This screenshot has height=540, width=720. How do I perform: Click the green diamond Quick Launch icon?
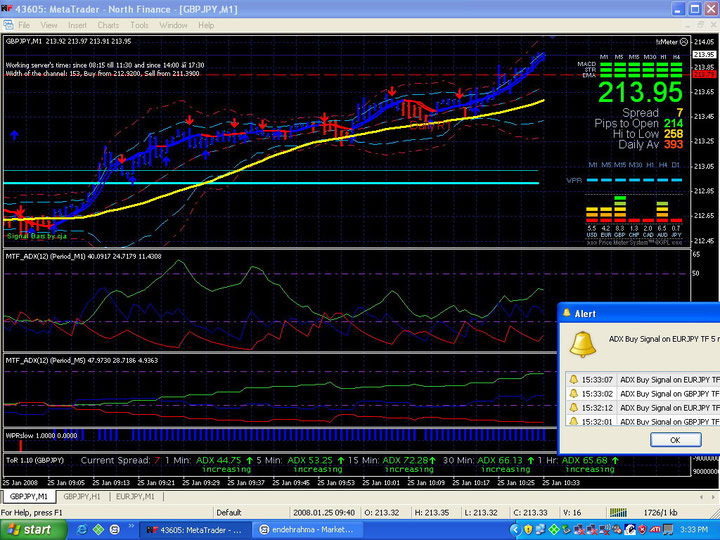(98, 529)
